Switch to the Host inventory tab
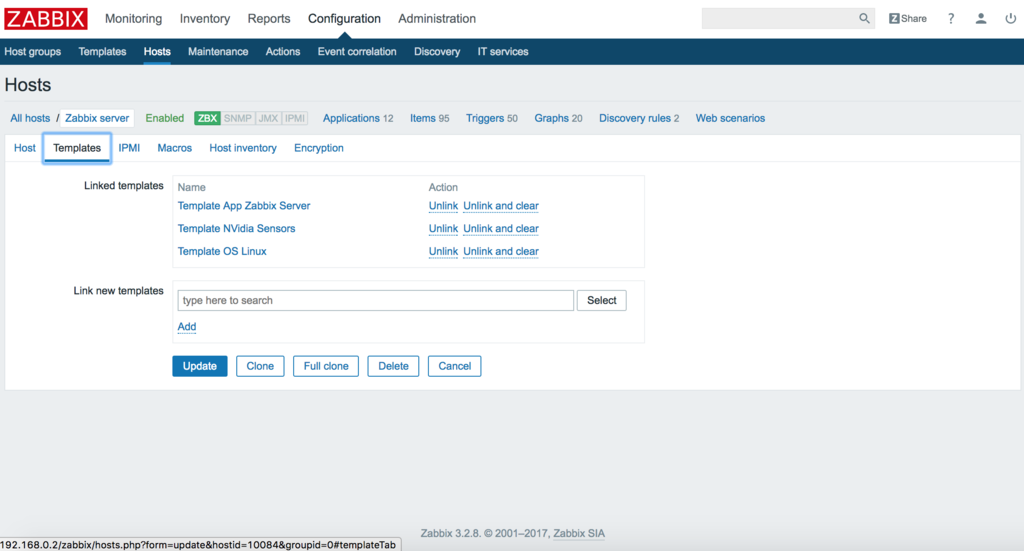 coord(243,148)
